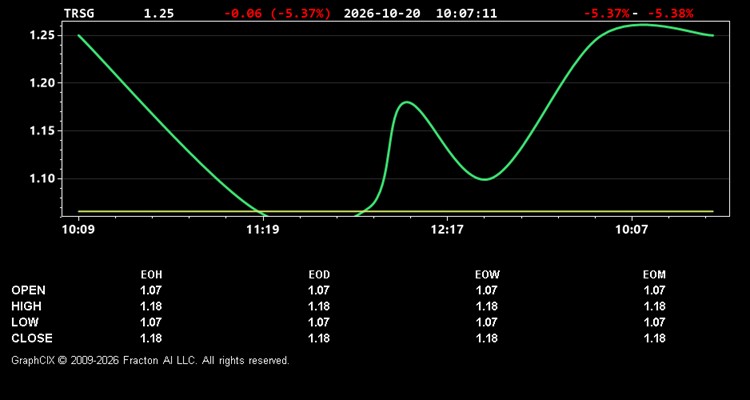Click the -5.37% value at top right

[607, 13]
